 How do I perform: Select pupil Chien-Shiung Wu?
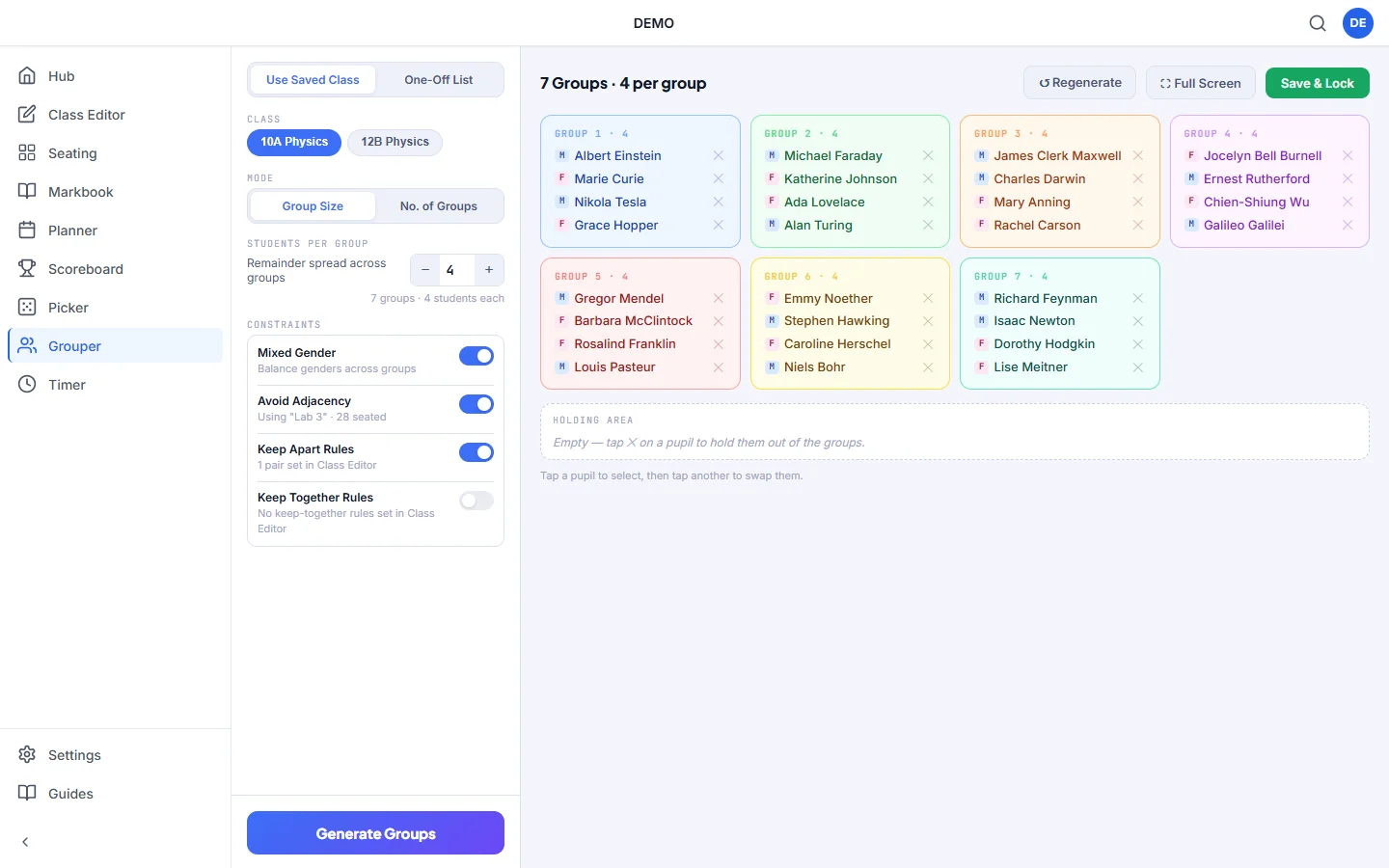tap(1259, 202)
